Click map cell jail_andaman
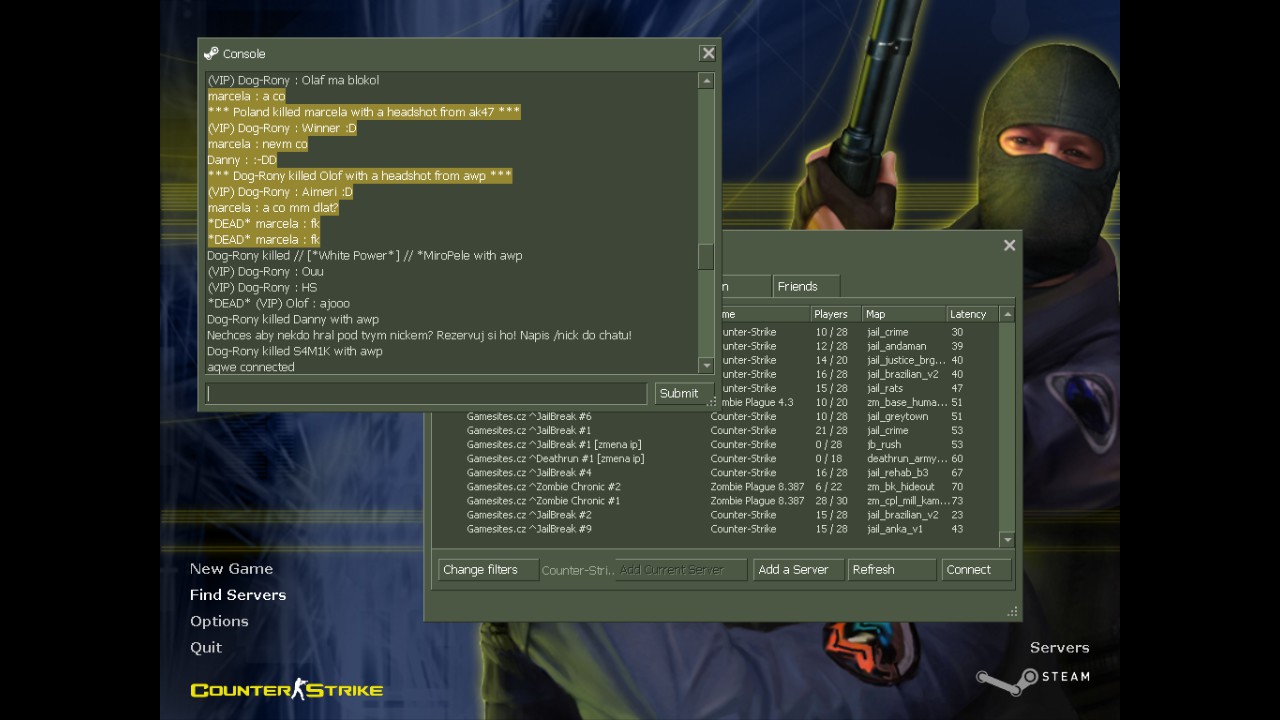1280x720 pixels. [x=897, y=347]
